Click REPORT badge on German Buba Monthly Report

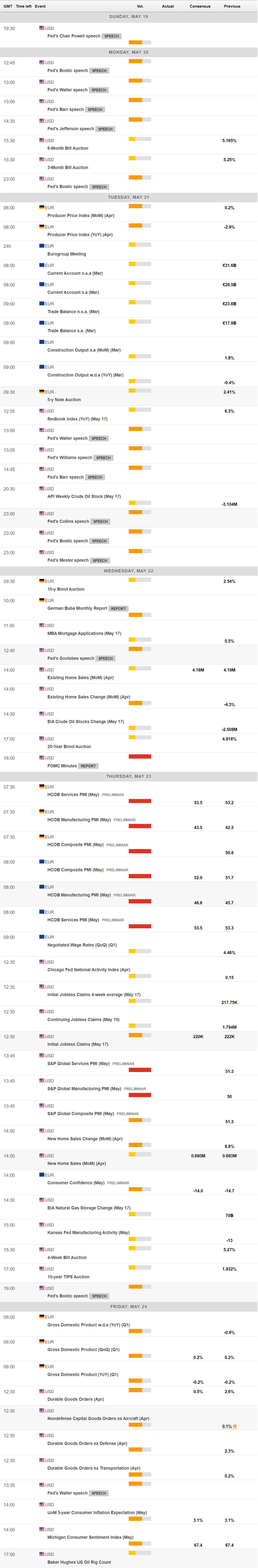coord(119,608)
